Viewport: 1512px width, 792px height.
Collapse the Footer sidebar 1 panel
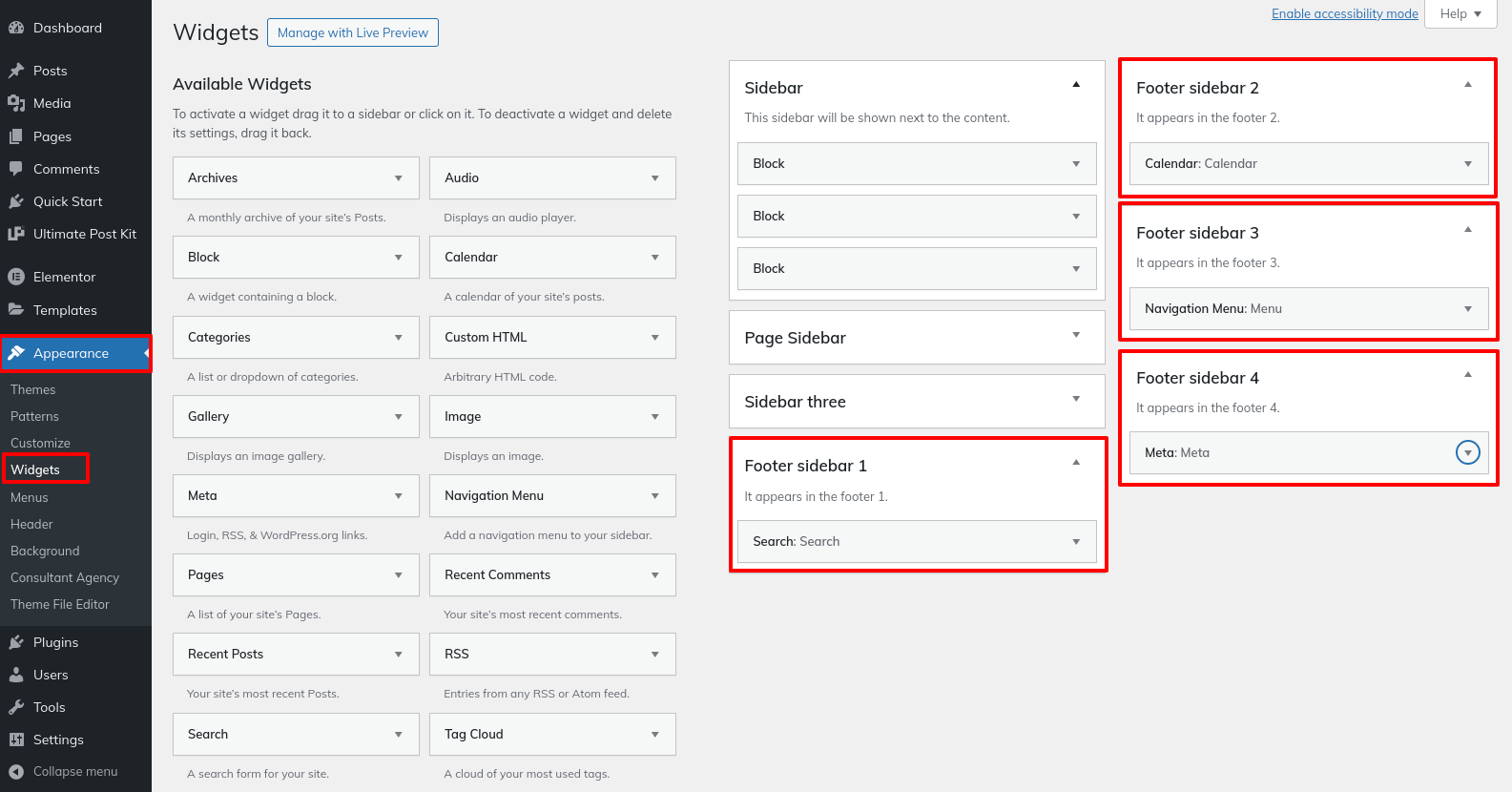click(1076, 463)
